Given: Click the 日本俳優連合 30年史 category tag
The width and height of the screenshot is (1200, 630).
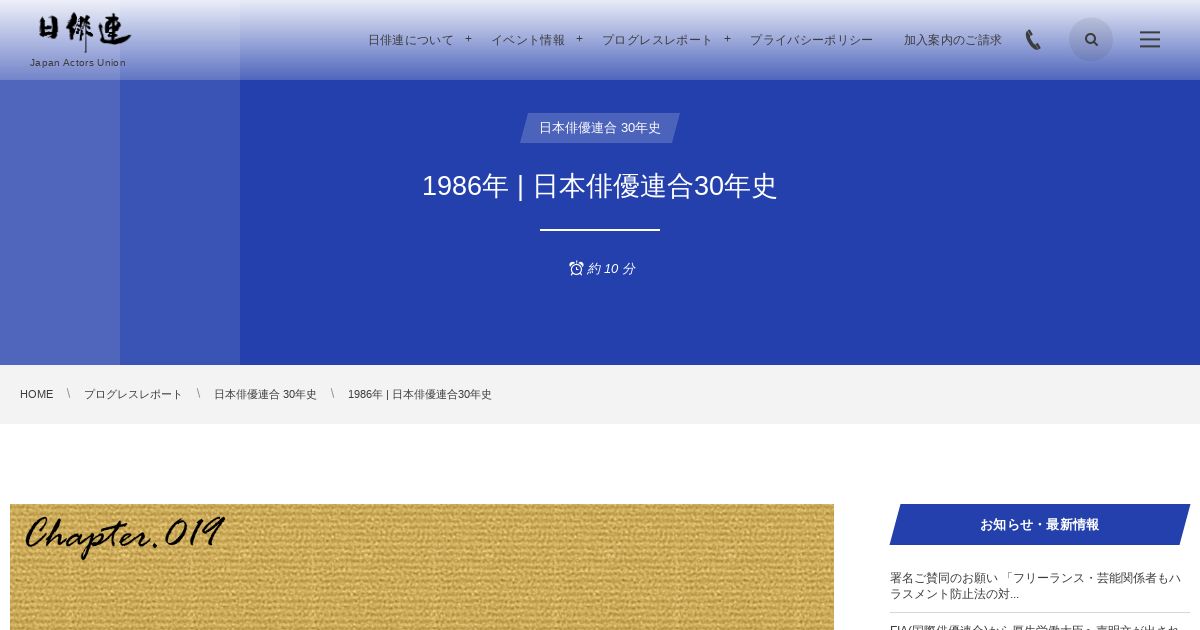Looking at the screenshot, I should coord(600,128).
